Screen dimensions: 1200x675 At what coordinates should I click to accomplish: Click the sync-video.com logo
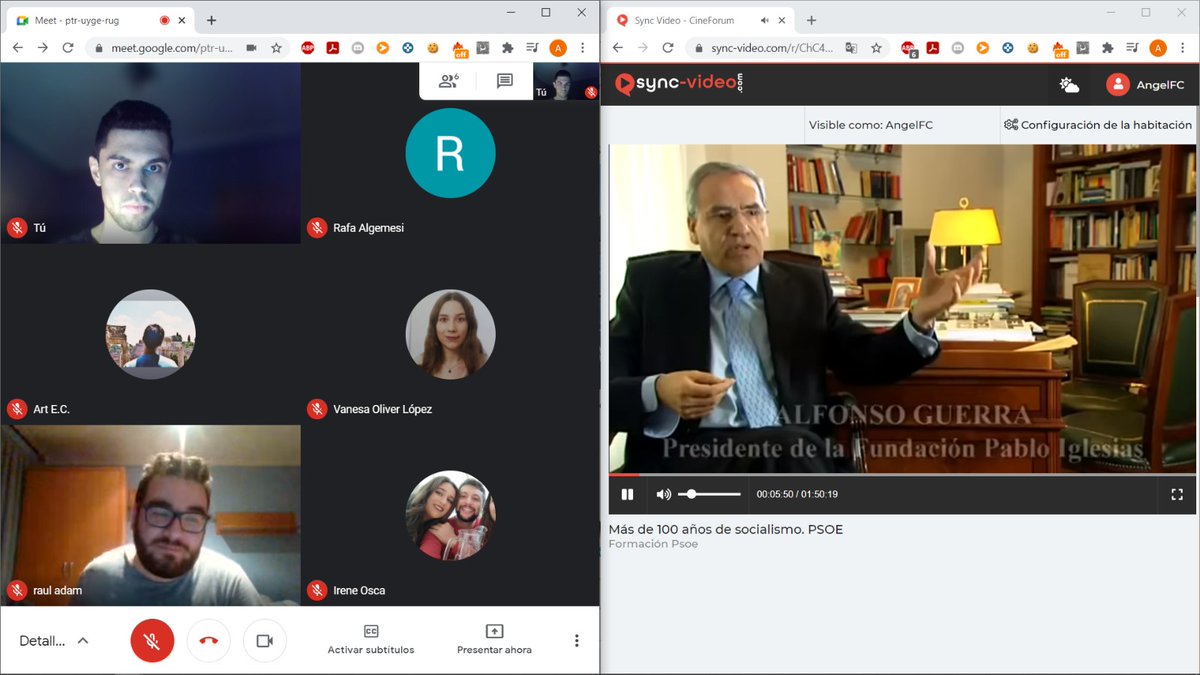click(680, 85)
